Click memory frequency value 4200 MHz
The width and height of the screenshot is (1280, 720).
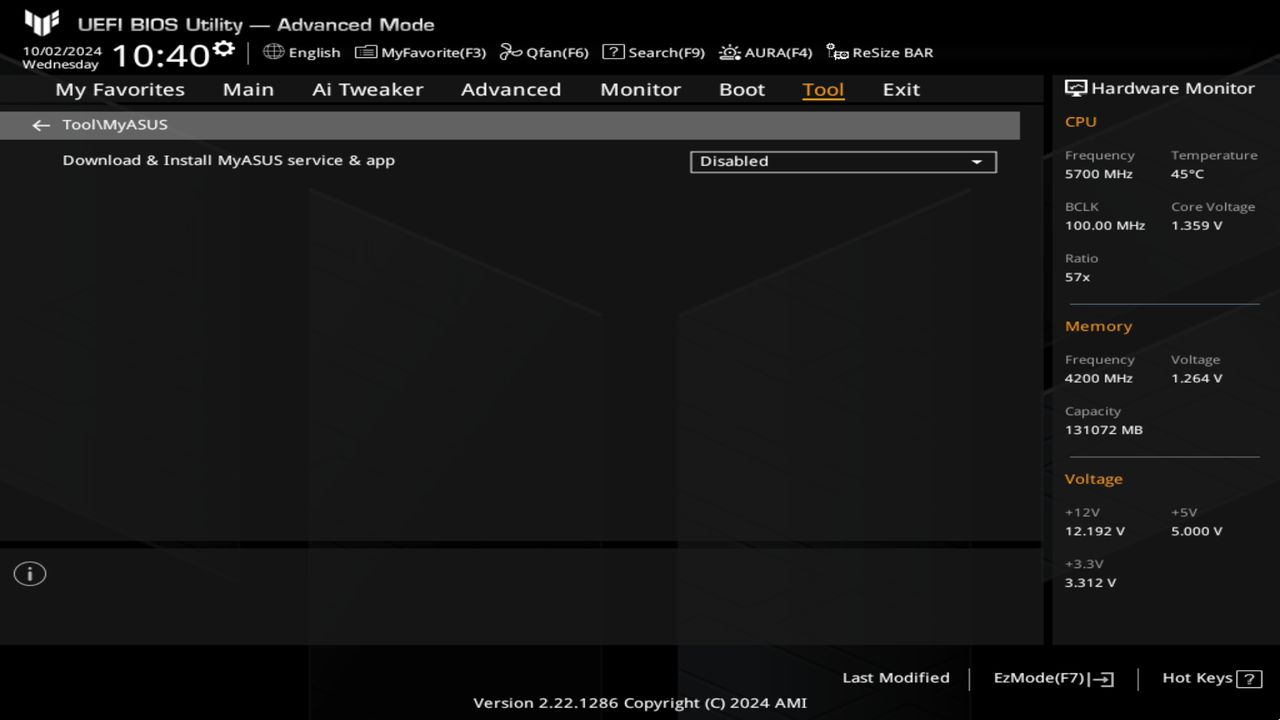(1099, 379)
